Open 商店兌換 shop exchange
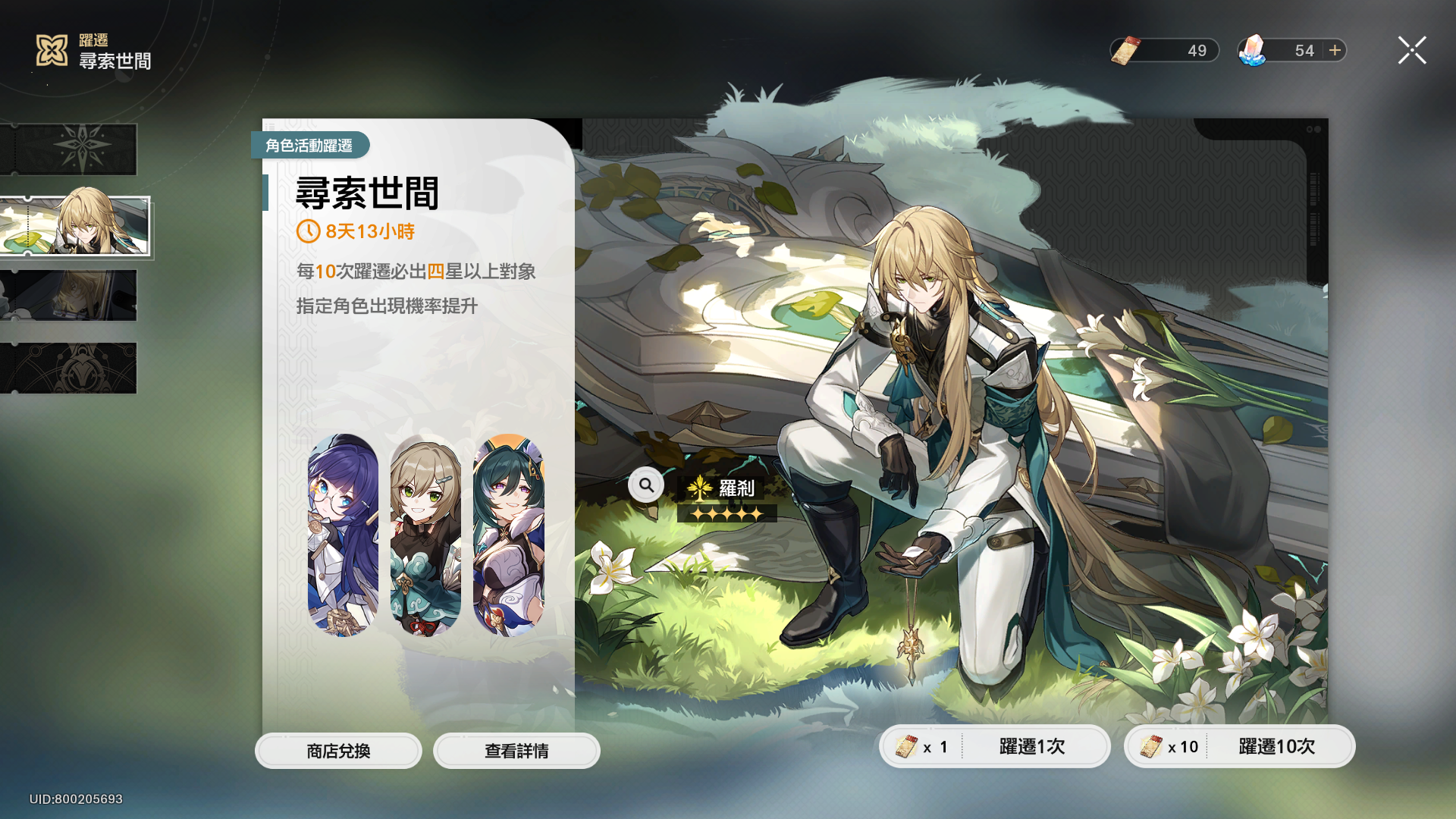Screen dimensions: 1456x819 338,751
